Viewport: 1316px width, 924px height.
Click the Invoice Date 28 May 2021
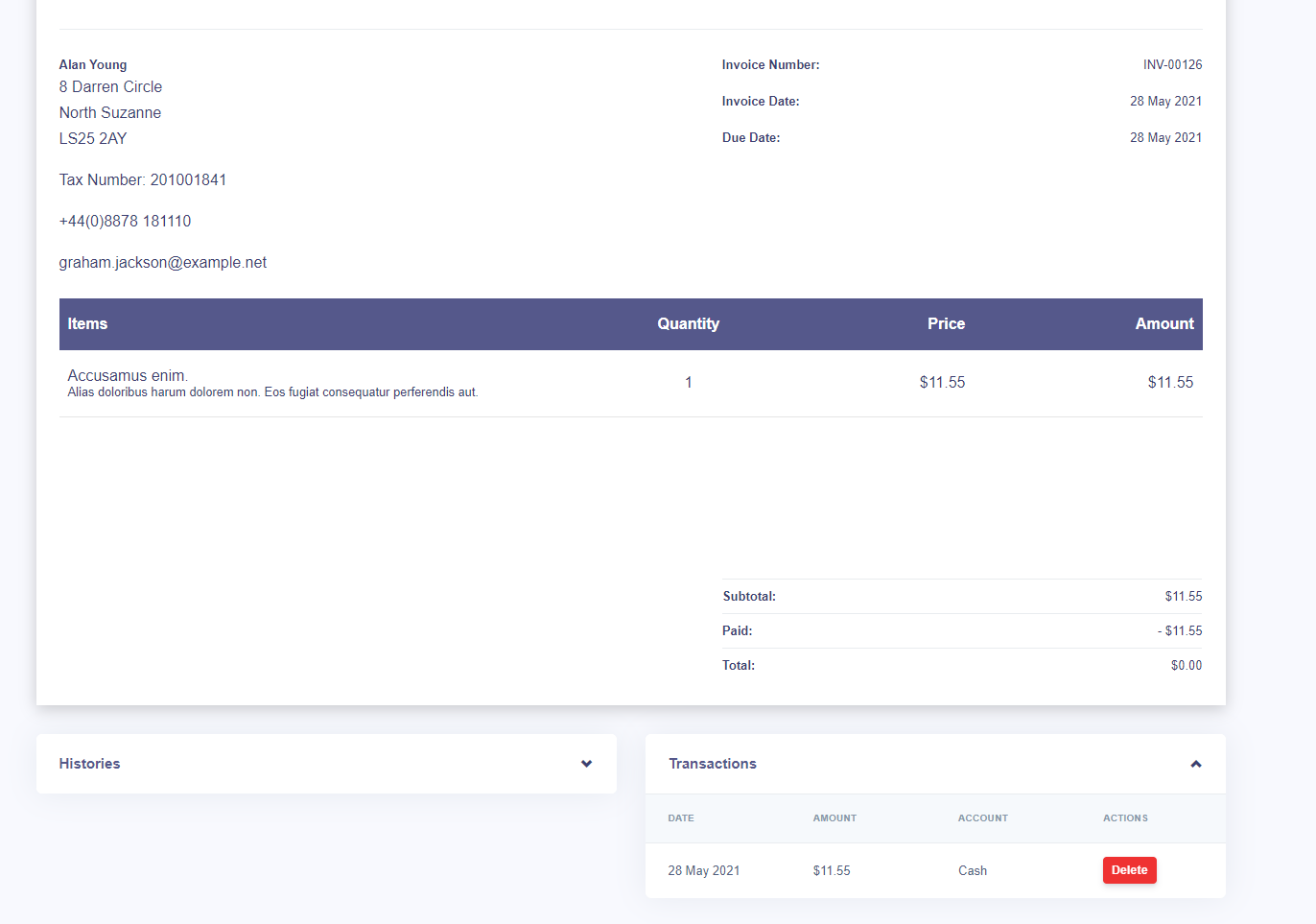tap(1165, 101)
